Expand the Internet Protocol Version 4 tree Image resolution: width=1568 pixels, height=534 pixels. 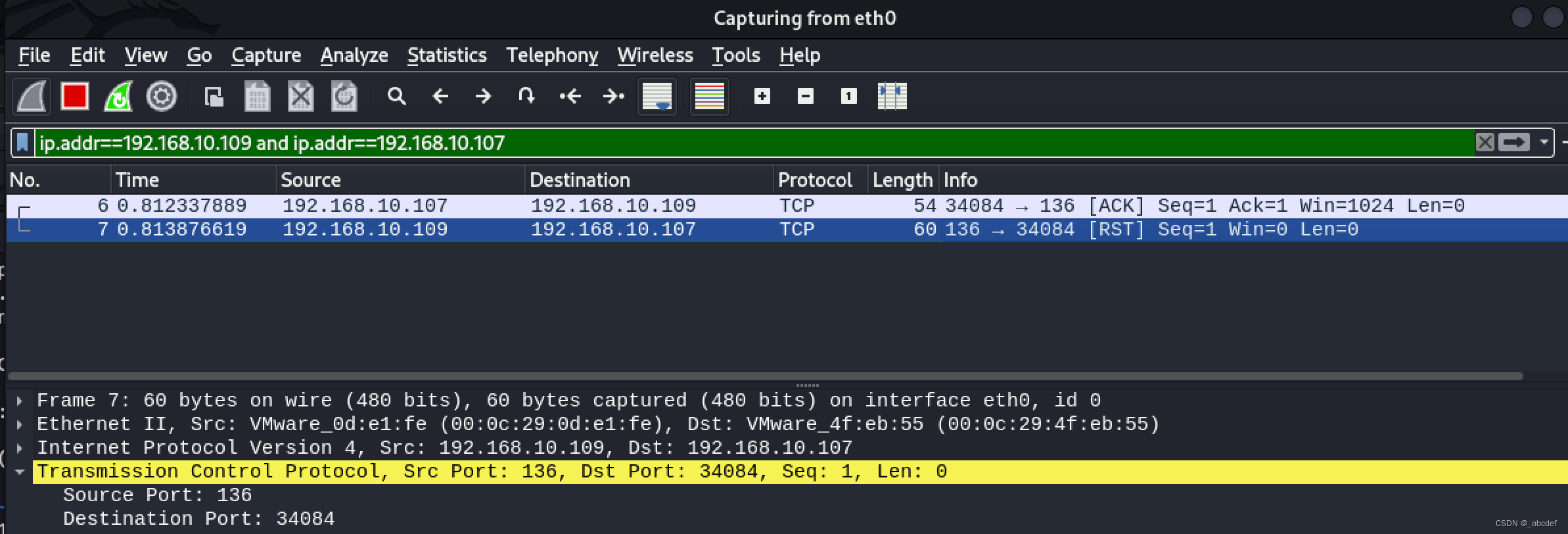[20, 448]
